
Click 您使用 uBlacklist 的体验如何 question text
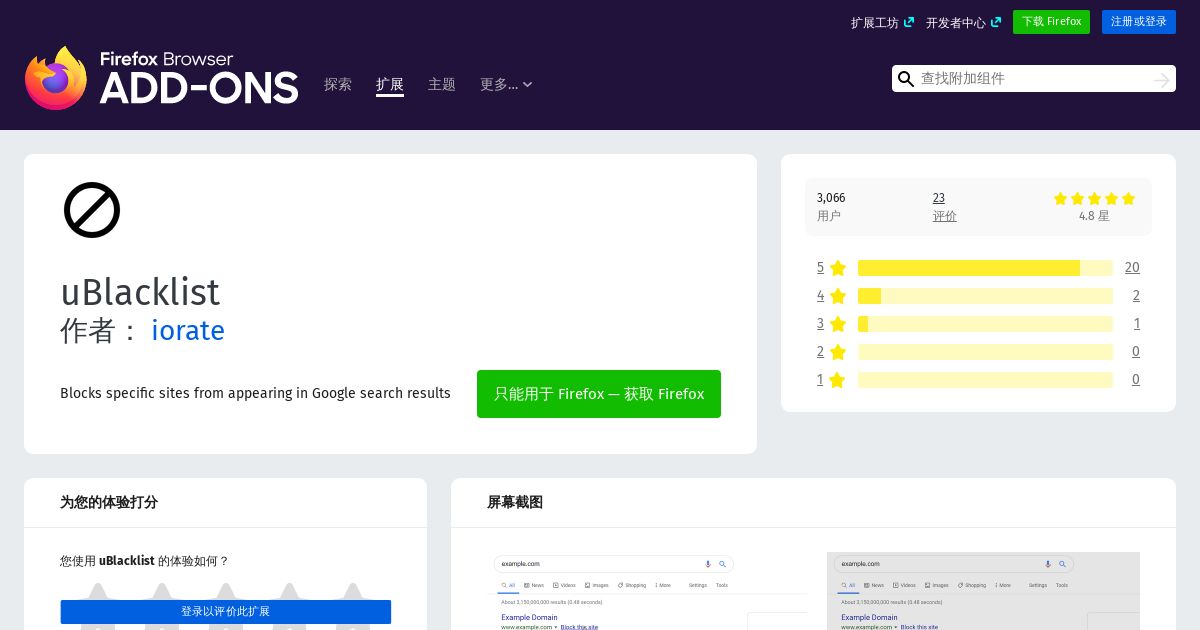(145, 561)
